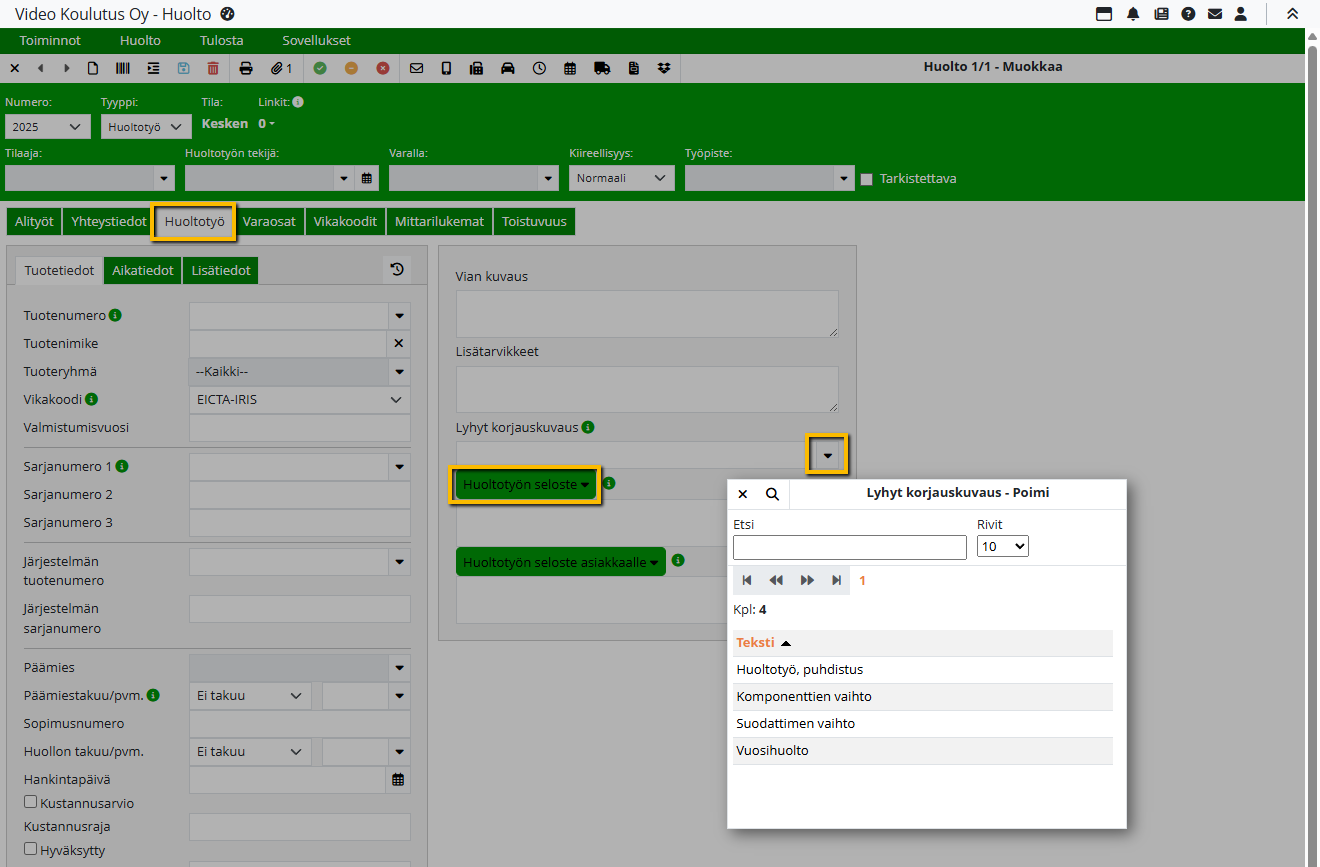Screen dimensions: 1320x867
Task: Open the Vikakoodi dropdown showing EICTA-IRIS
Action: [299, 400]
